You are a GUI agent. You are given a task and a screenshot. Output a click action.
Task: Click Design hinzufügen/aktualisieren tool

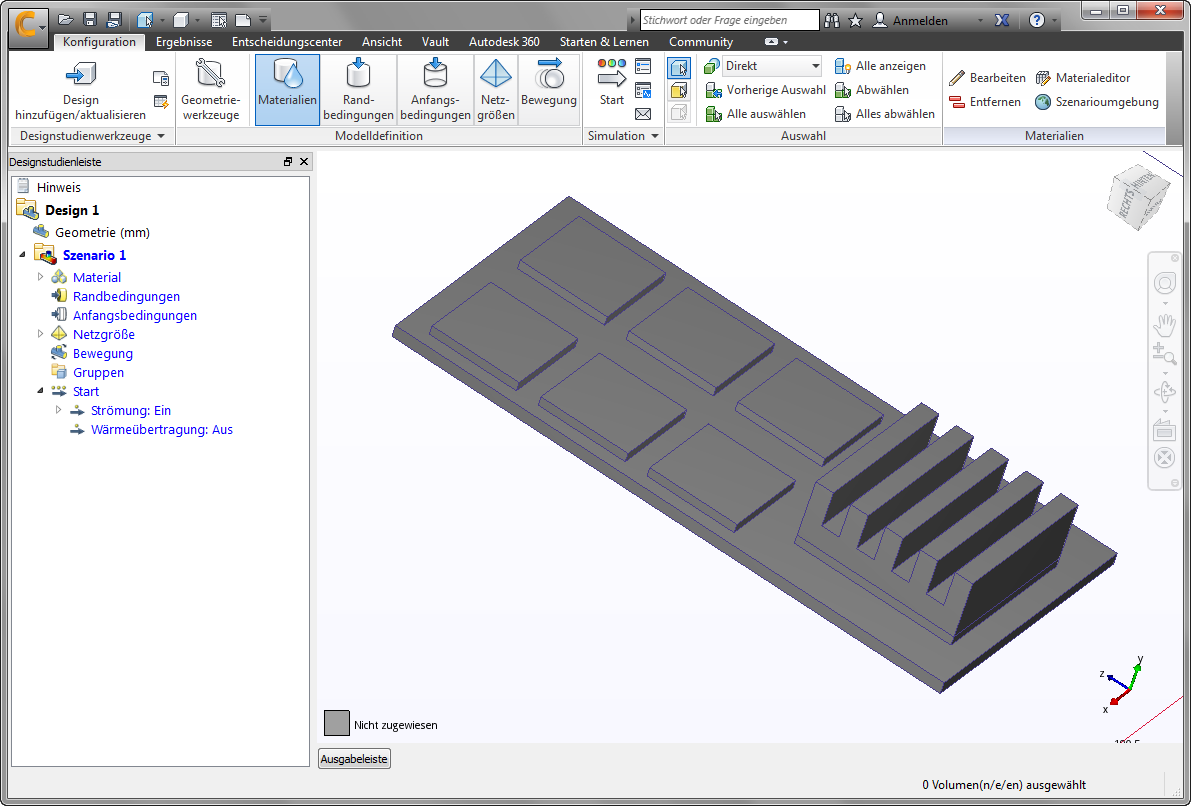point(81,91)
